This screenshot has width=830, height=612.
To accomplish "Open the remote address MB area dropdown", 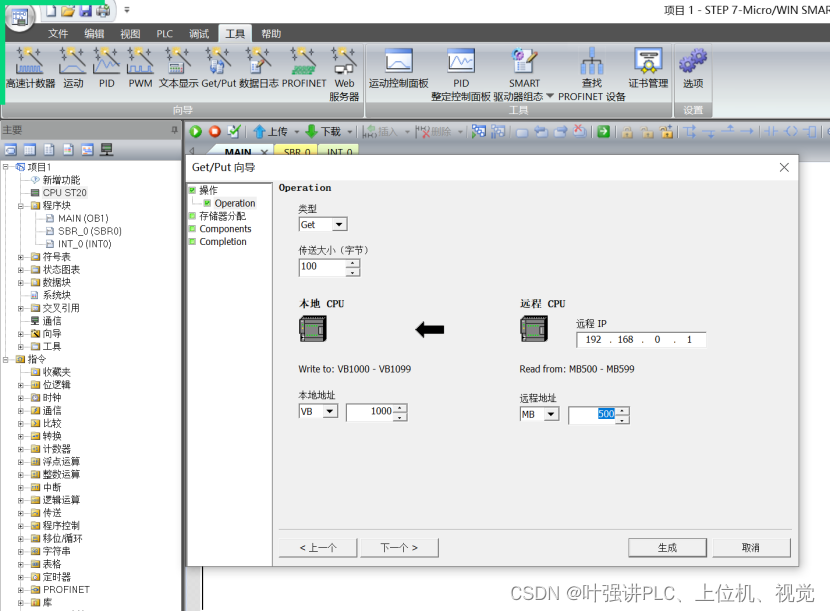I will (x=552, y=414).
